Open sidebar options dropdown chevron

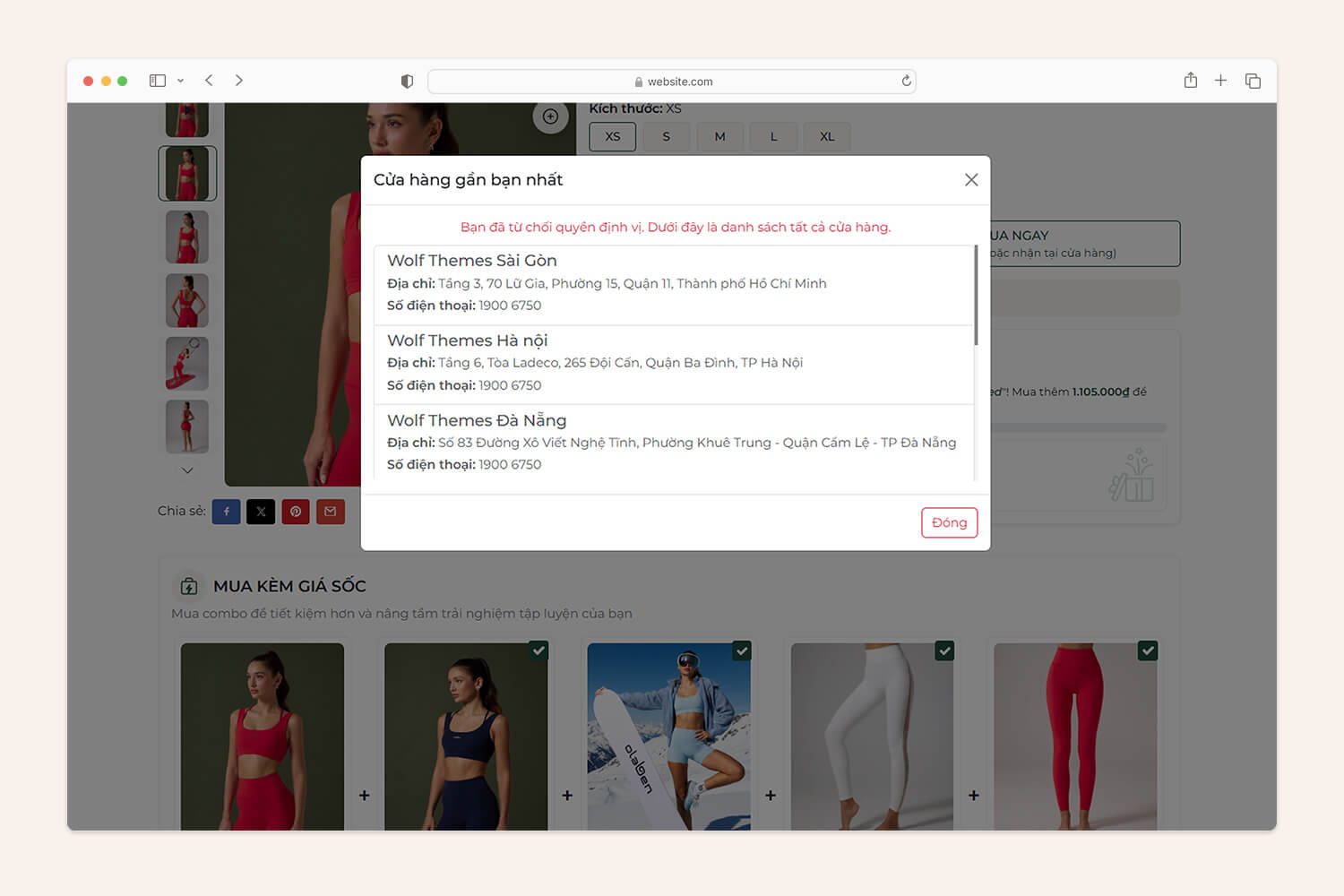coord(180,81)
